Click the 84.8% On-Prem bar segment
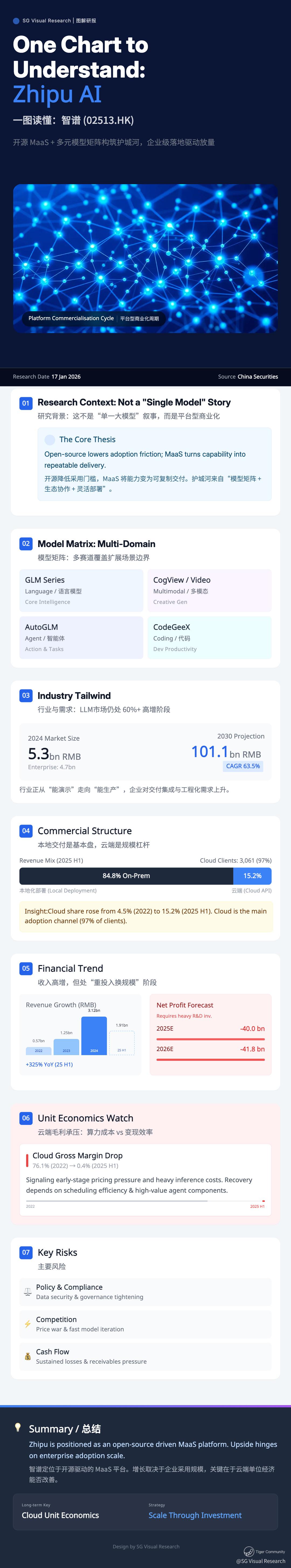The width and height of the screenshot is (291, 1568). coord(126,875)
